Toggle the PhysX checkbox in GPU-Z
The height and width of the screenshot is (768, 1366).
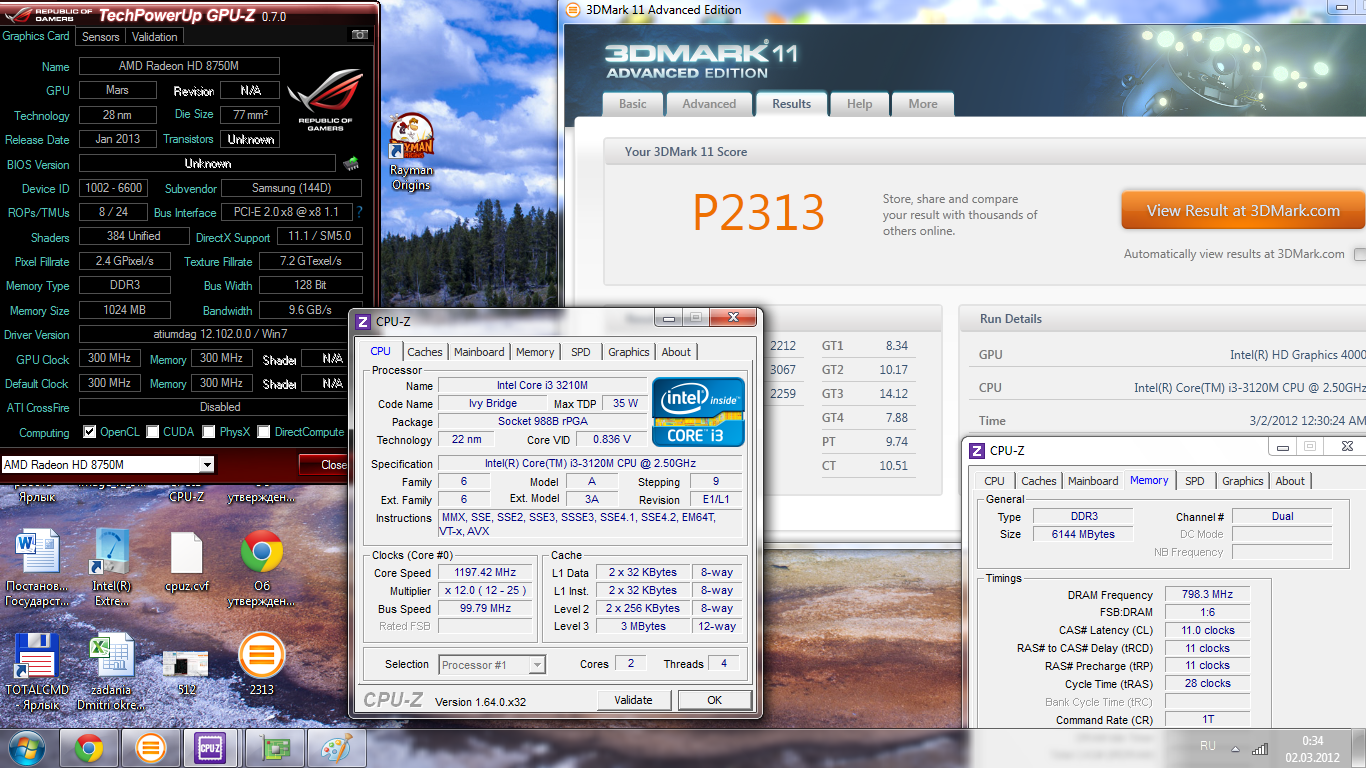point(209,432)
